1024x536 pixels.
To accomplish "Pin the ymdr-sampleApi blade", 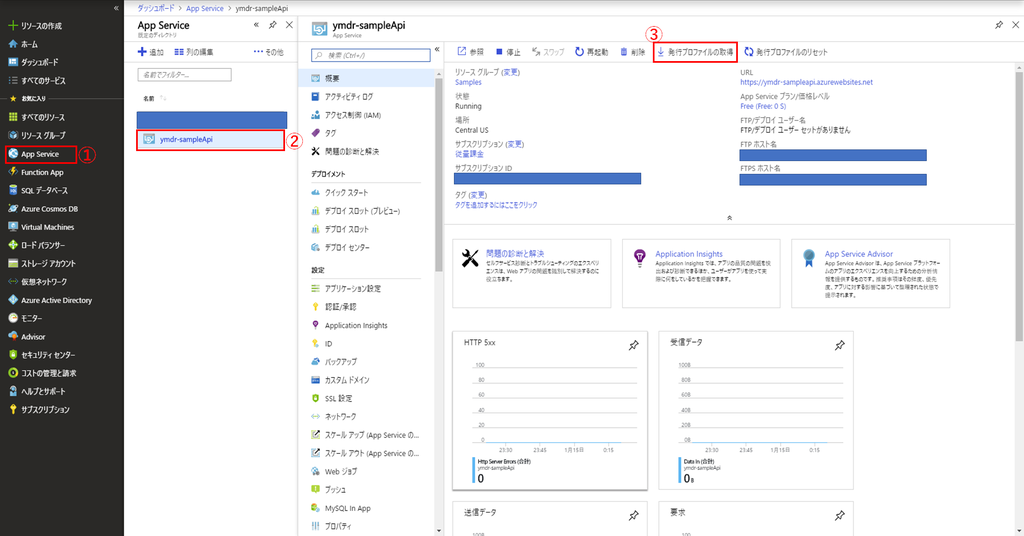I will [999, 25].
